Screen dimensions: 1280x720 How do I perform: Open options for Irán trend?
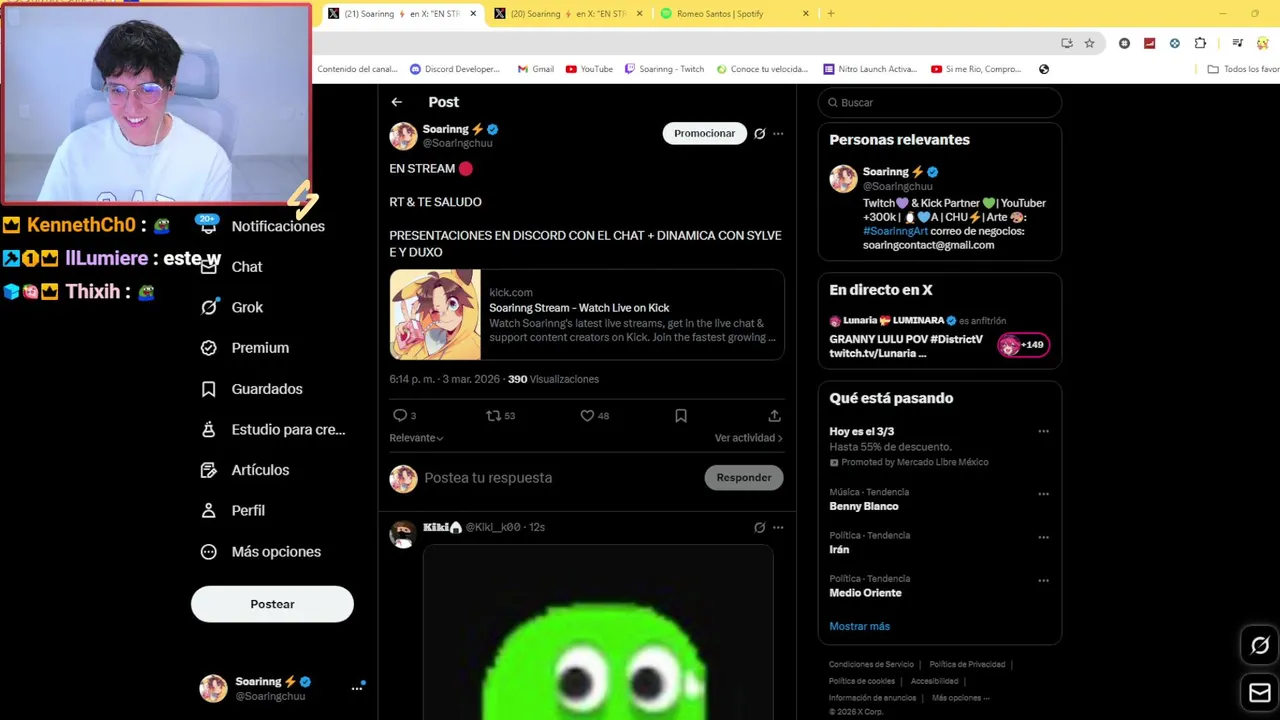pos(1043,537)
